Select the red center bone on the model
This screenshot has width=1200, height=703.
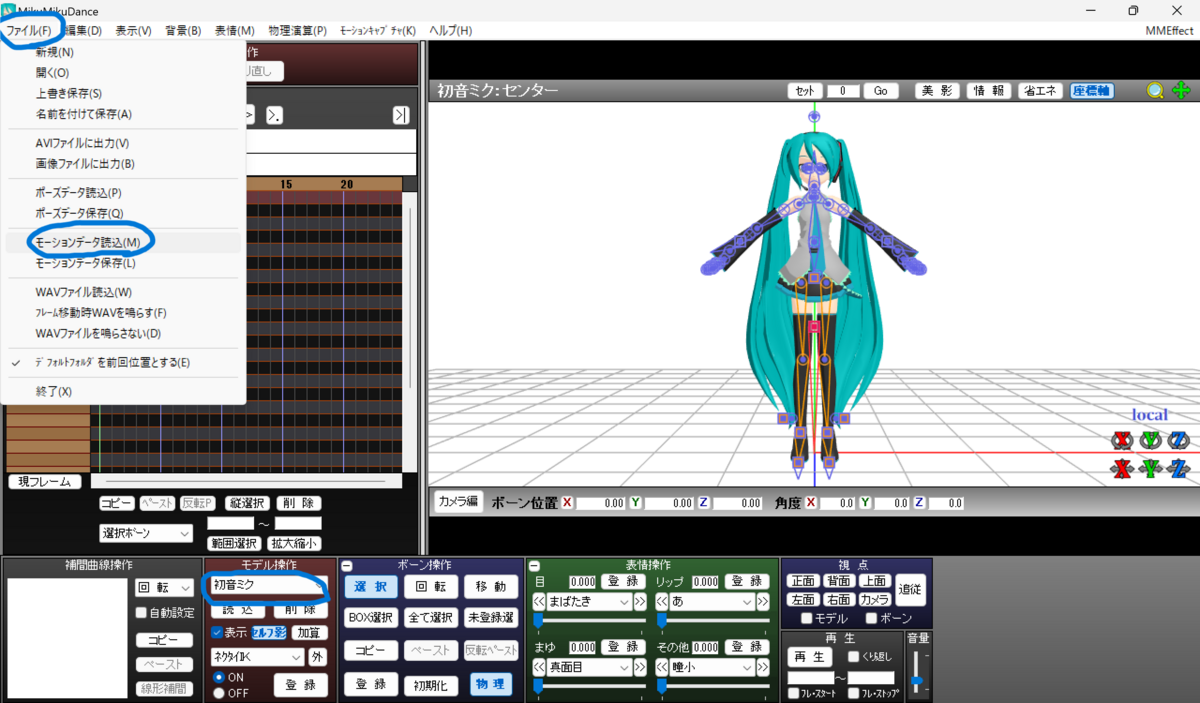815,326
